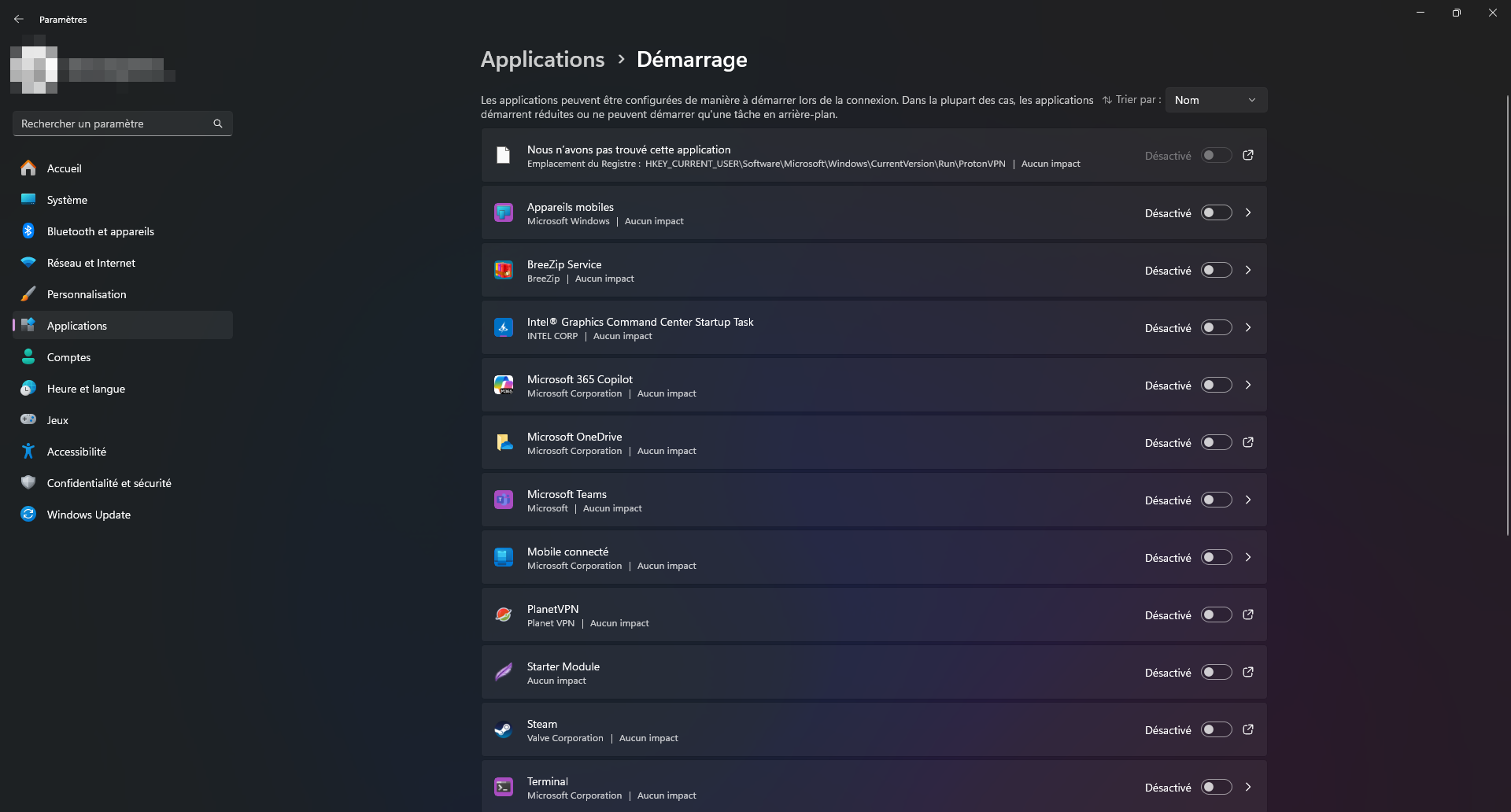Click the back arrow icon in title bar
Screen dimensions: 1511x812
tap(19, 19)
